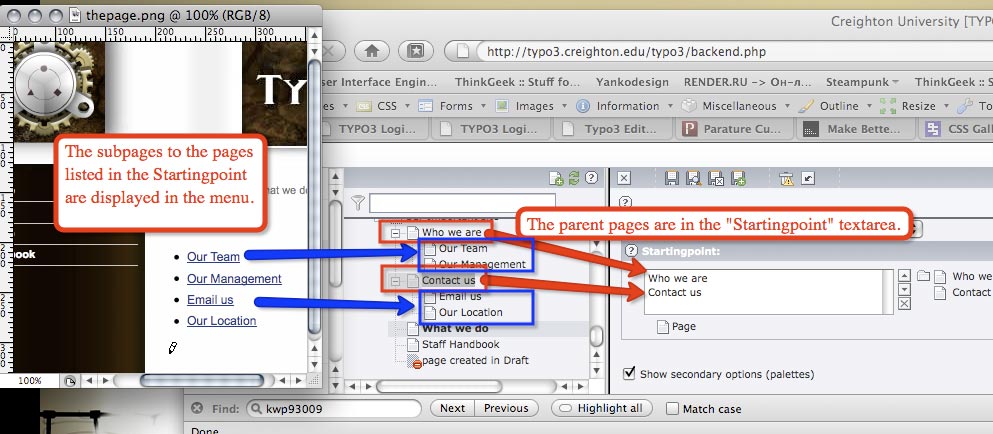Screen dimensions: 993x434
Task: Refresh the page tree with green arrows icon
Action: (573, 178)
